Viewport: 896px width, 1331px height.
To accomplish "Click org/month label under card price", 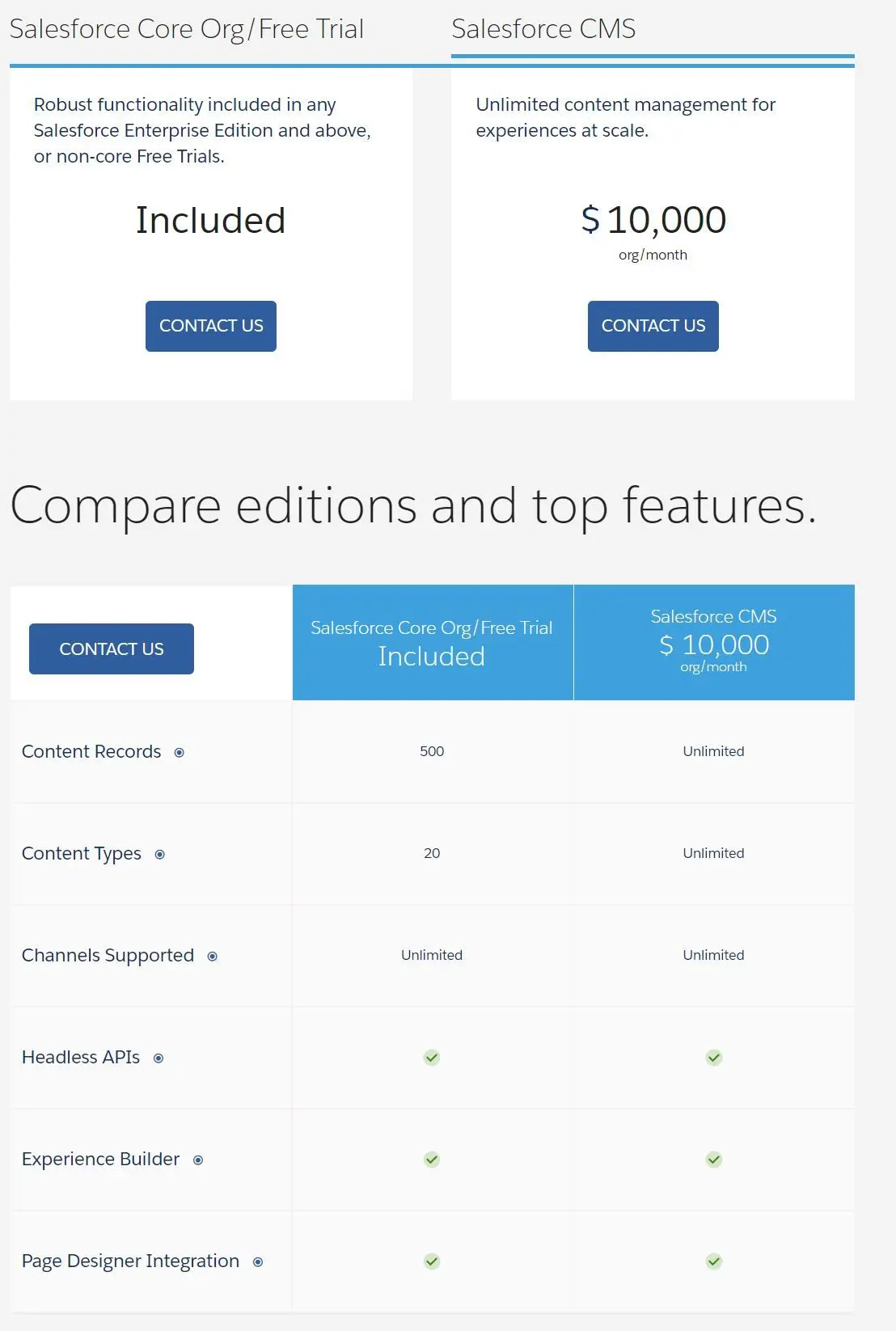I will pos(653,255).
